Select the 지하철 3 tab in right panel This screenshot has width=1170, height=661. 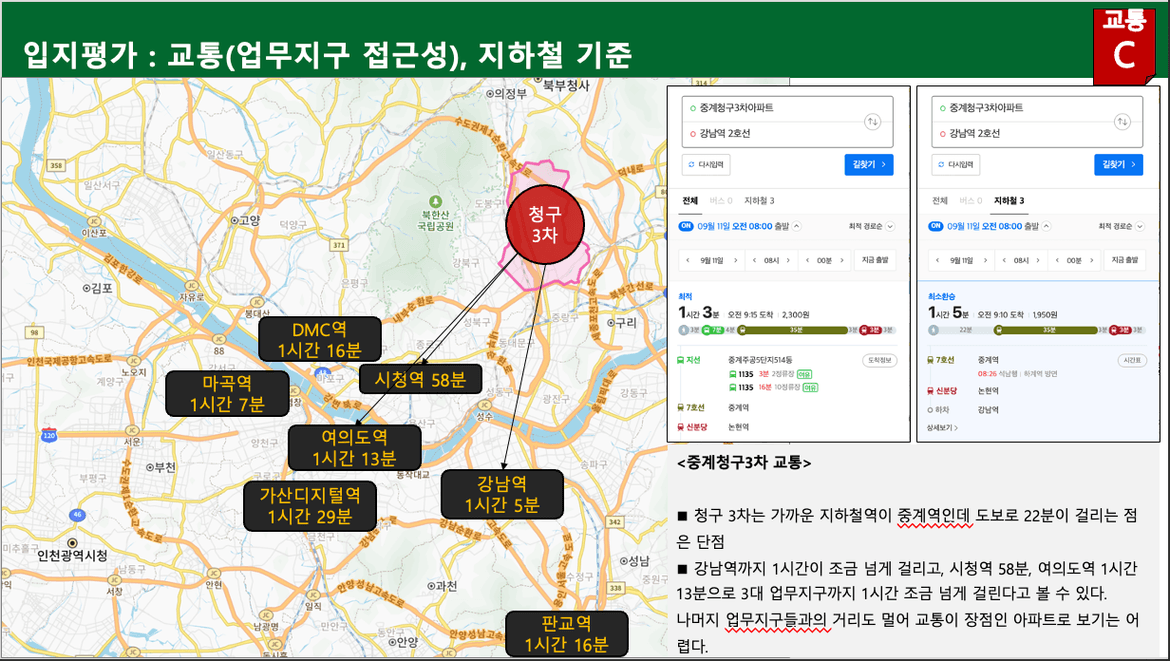click(x=1010, y=201)
